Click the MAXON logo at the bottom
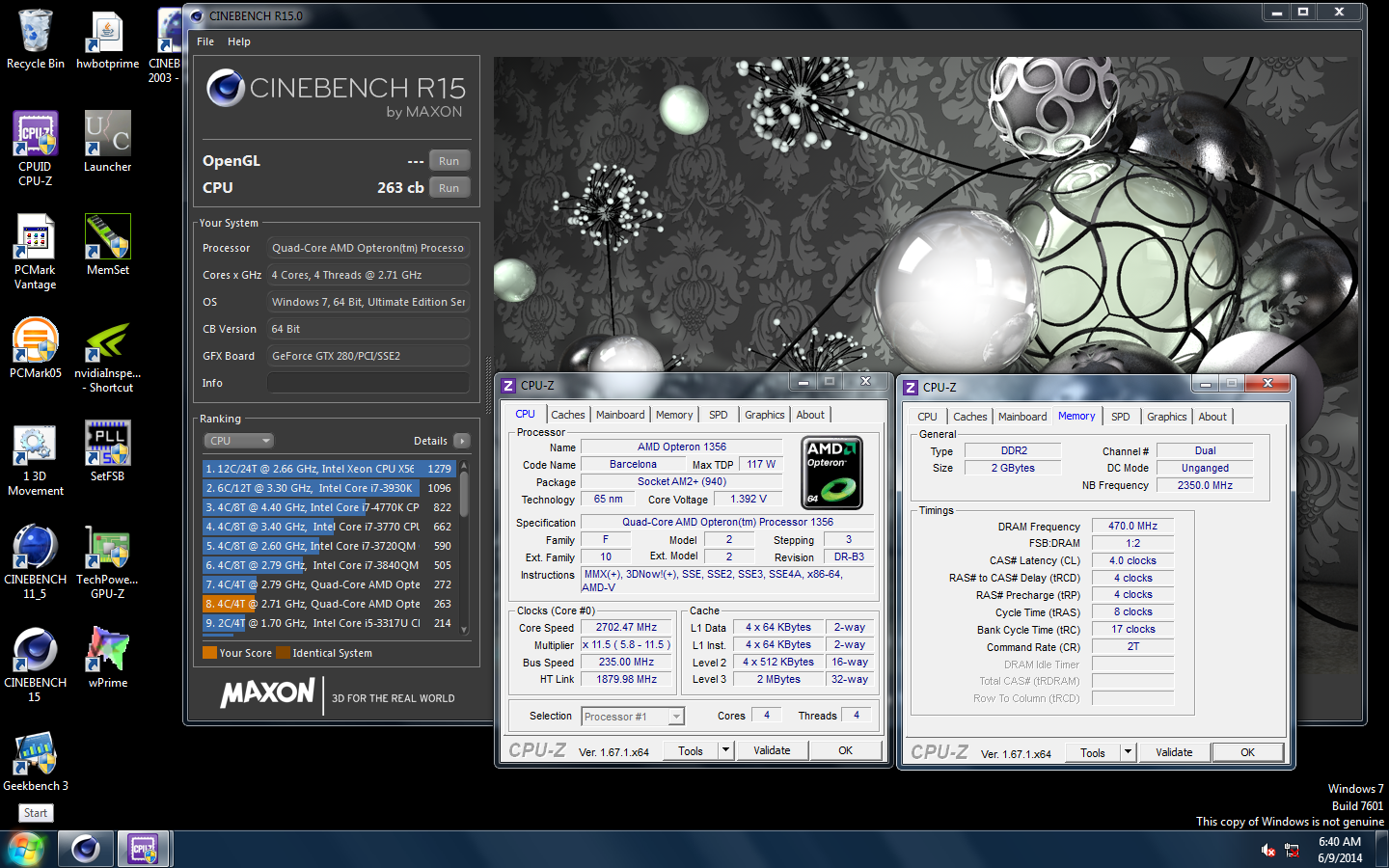Image resolution: width=1389 pixels, height=868 pixels. pyautogui.click(x=267, y=693)
